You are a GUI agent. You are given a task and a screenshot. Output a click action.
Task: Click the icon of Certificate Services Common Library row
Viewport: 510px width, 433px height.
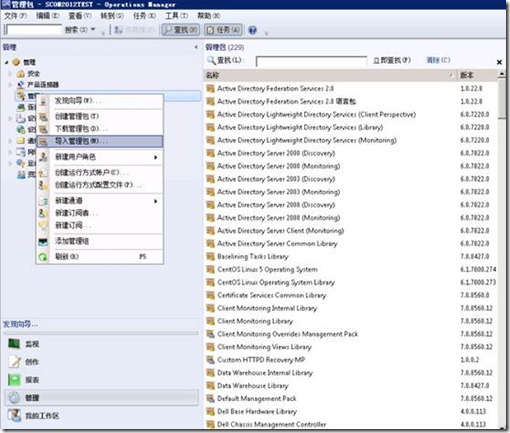click(x=210, y=295)
